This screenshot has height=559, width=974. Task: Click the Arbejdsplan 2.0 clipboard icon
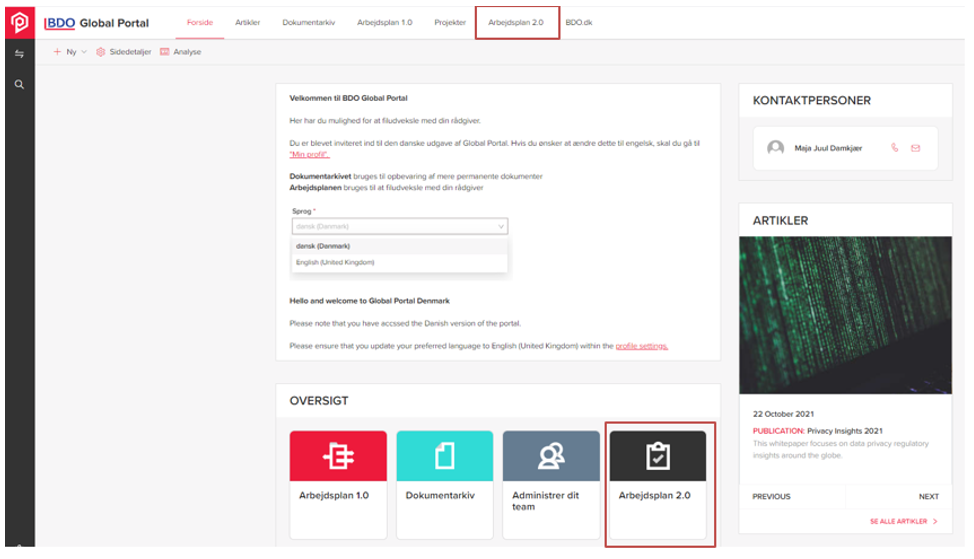658,456
